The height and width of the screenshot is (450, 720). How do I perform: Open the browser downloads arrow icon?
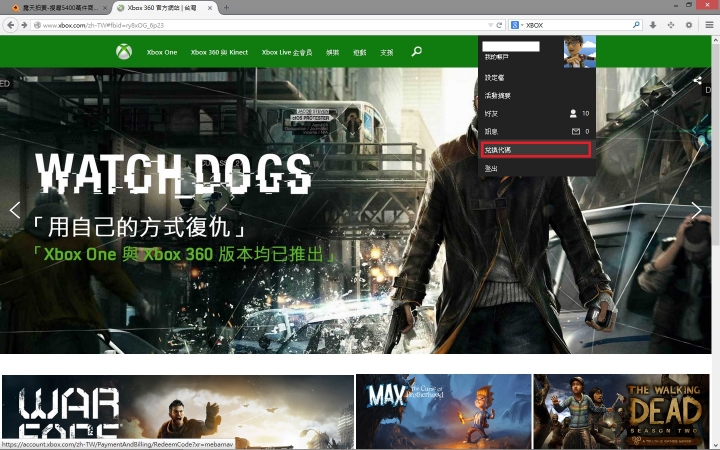pyautogui.click(x=652, y=25)
